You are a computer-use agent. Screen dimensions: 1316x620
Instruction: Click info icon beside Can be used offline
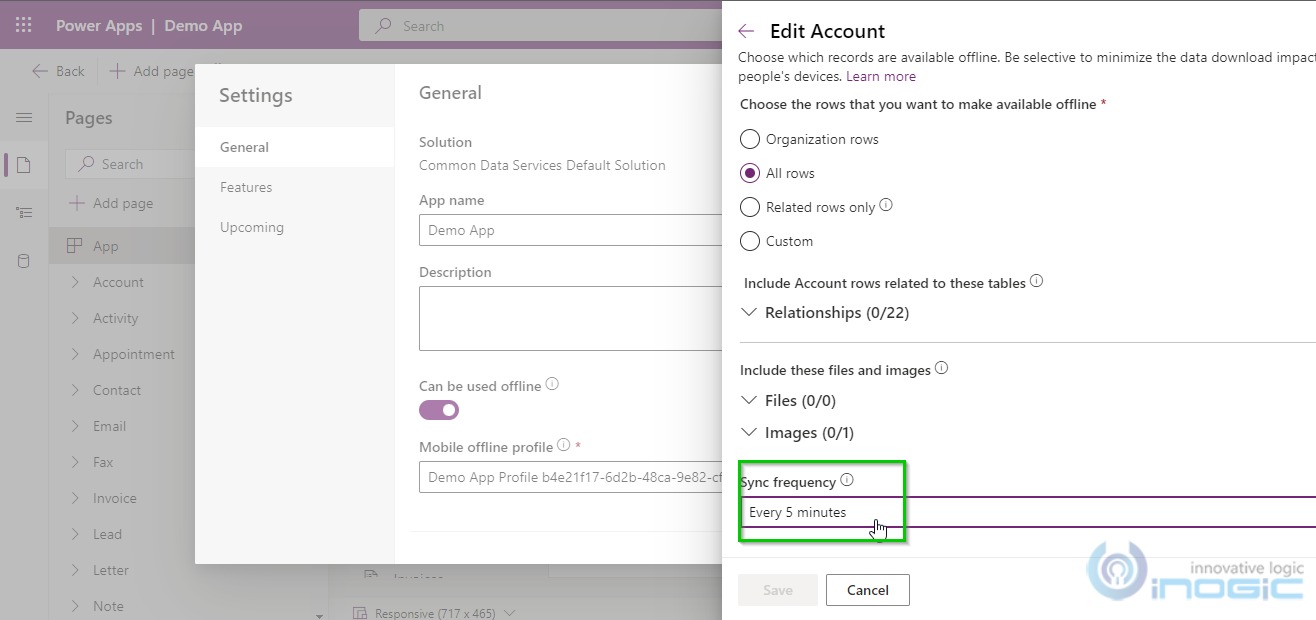(x=552, y=384)
